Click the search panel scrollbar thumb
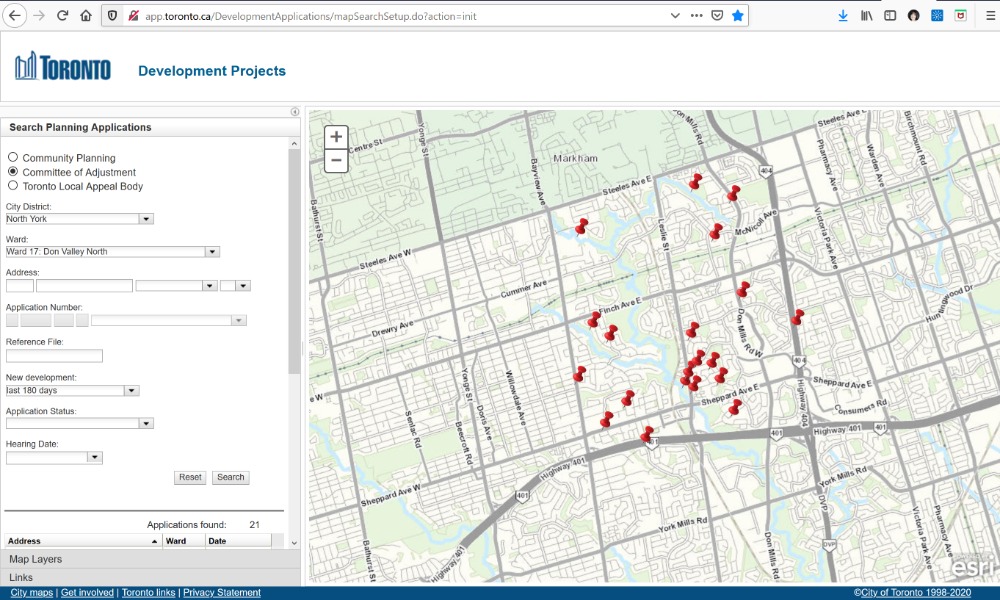The image size is (1000, 600). [x=294, y=261]
